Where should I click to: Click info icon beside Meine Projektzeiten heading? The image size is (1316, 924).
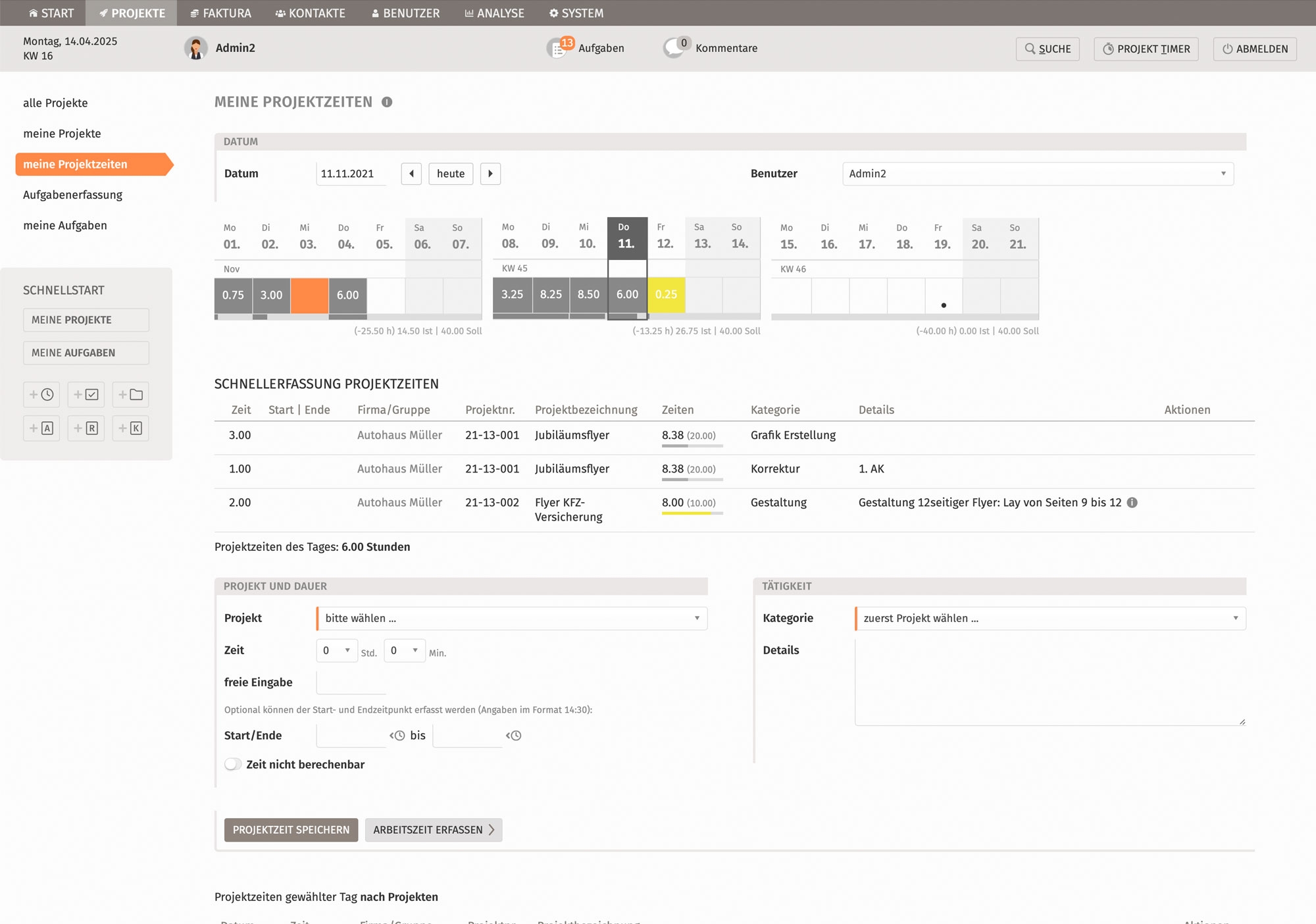(387, 102)
